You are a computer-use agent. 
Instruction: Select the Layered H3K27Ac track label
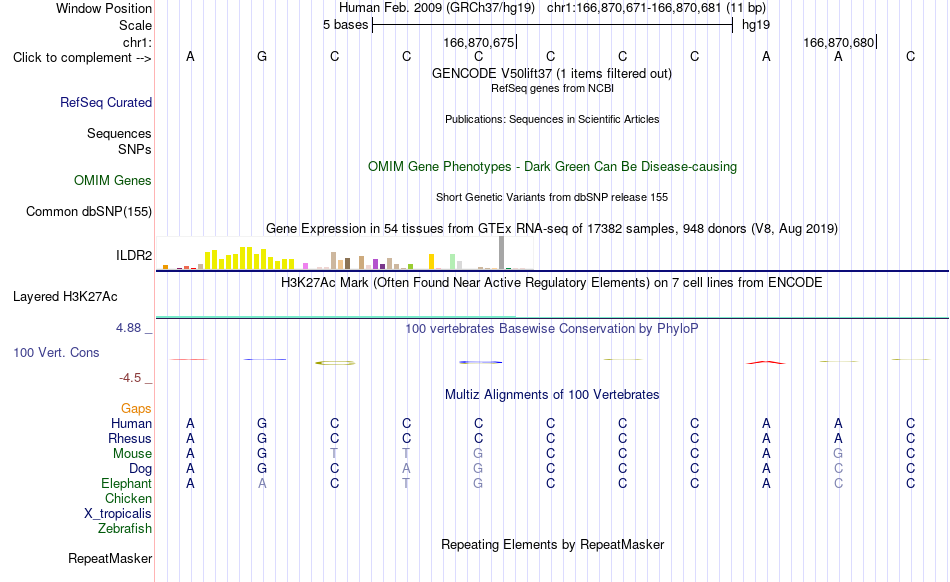point(65,296)
